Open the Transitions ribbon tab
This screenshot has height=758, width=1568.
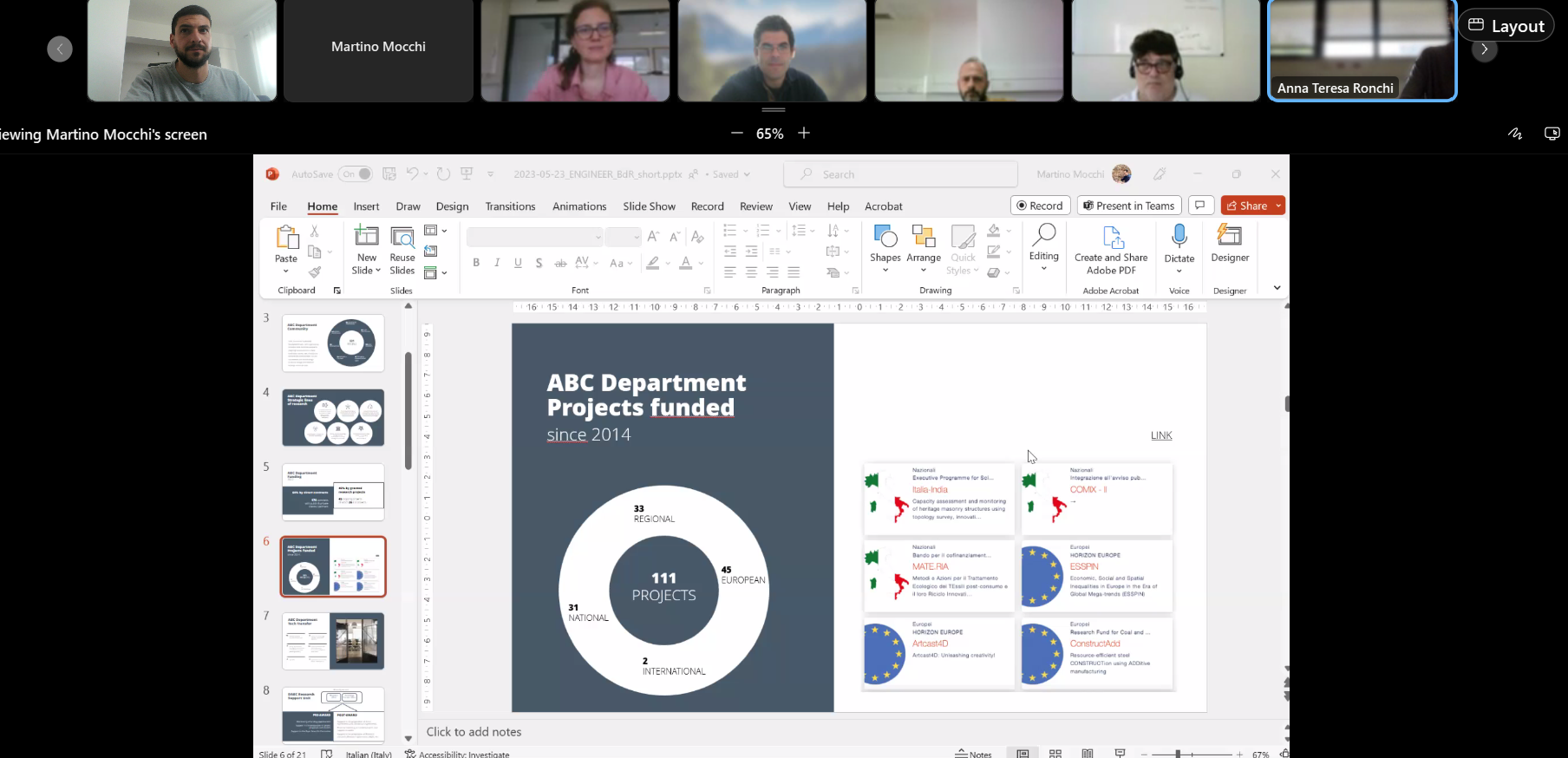coord(510,206)
